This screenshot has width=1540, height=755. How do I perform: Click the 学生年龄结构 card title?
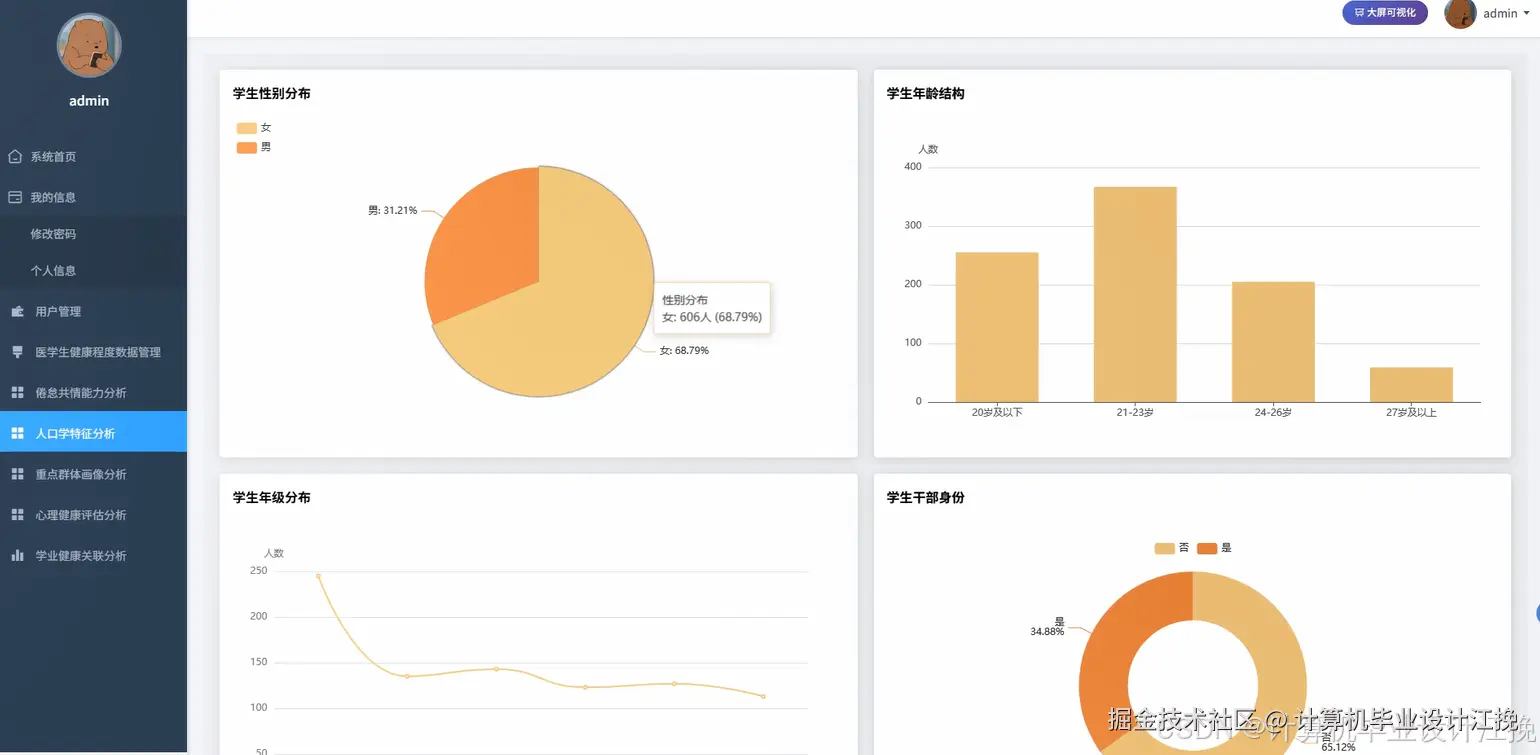coord(926,94)
